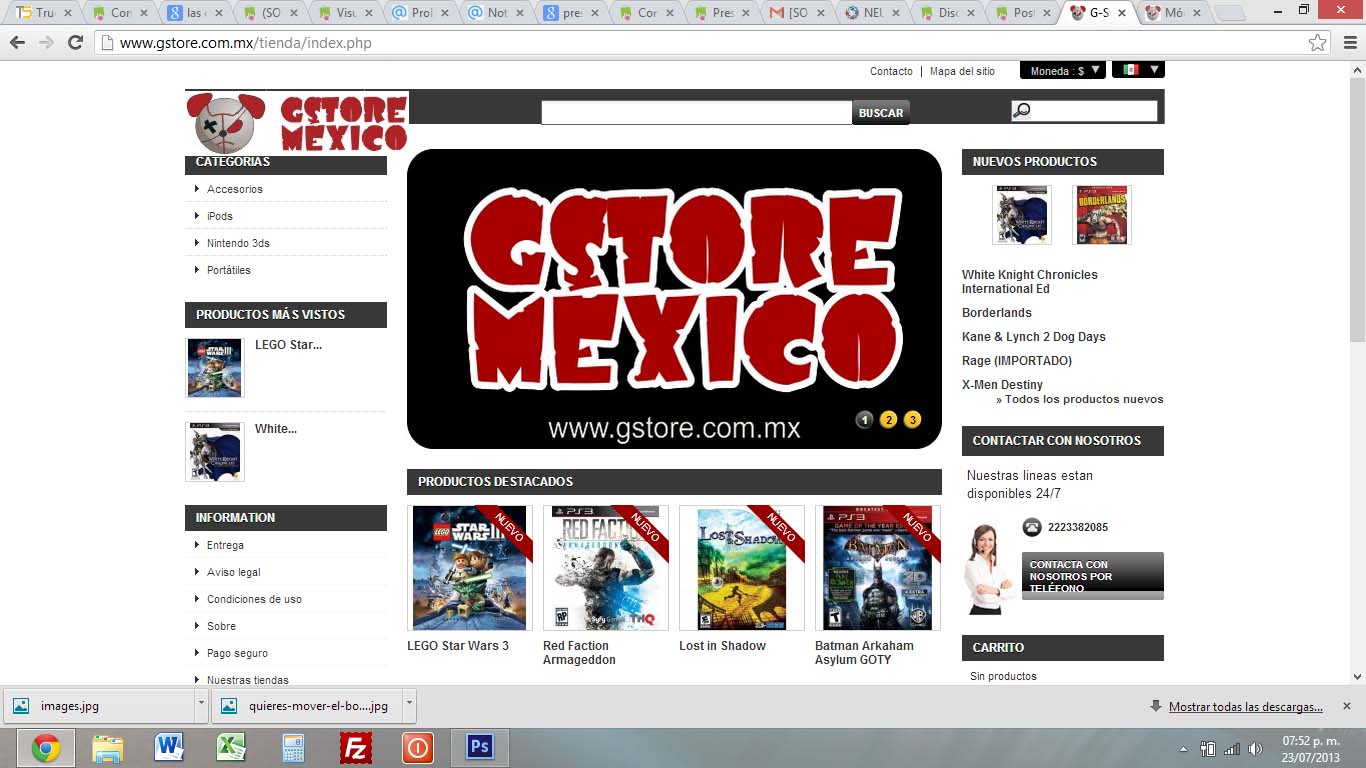Bookmark this page with the star icon
The image size is (1366, 768).
tap(1318, 43)
